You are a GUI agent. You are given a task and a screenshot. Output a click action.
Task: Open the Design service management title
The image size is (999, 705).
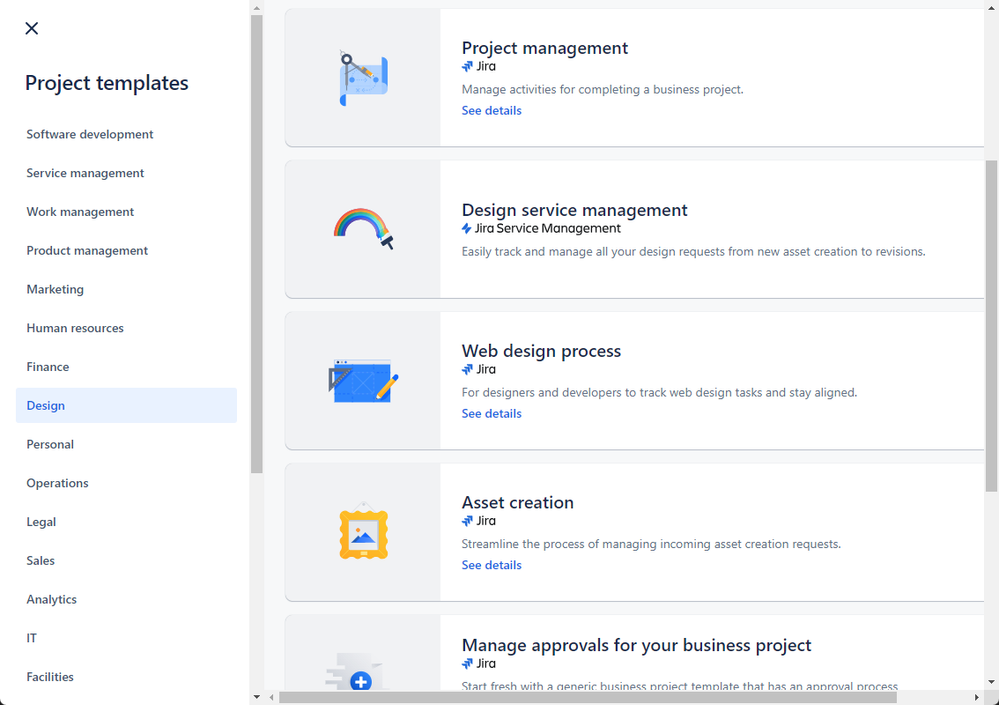pyautogui.click(x=575, y=210)
